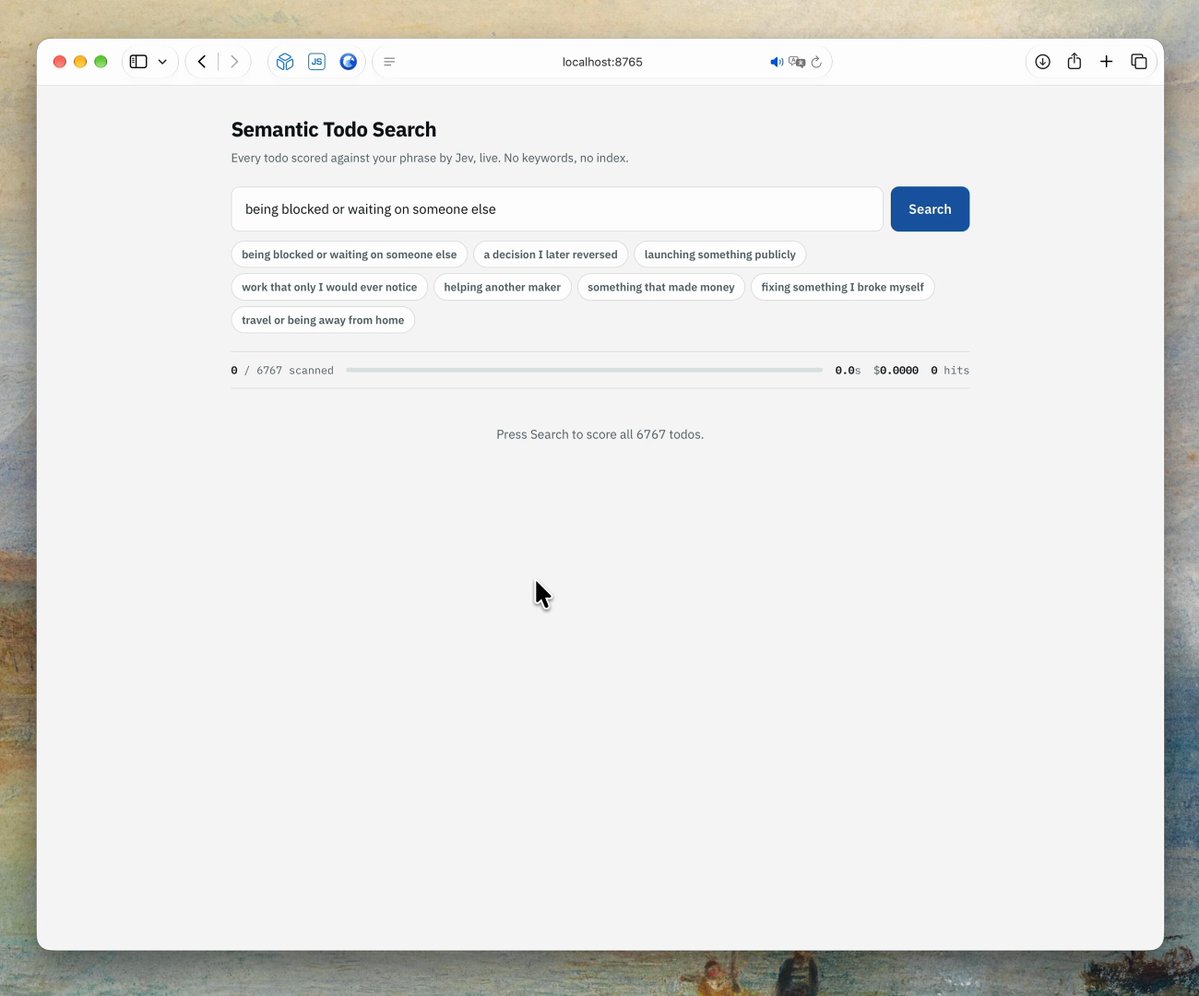Screen dimensions: 1199x996
Task: Close the Safari window
Action: [60, 62]
